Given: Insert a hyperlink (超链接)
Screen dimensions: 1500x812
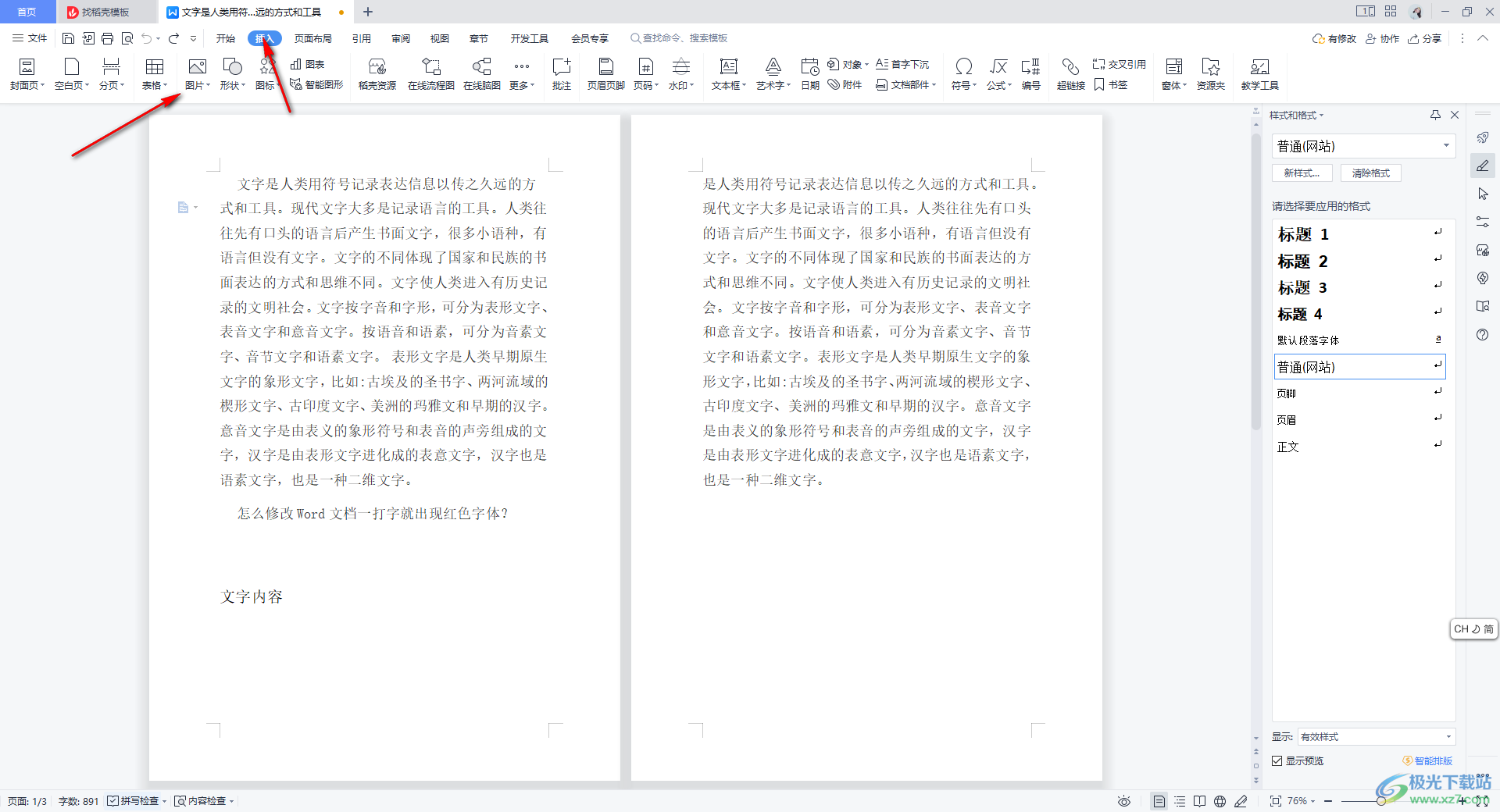Looking at the screenshot, I should click(1071, 74).
